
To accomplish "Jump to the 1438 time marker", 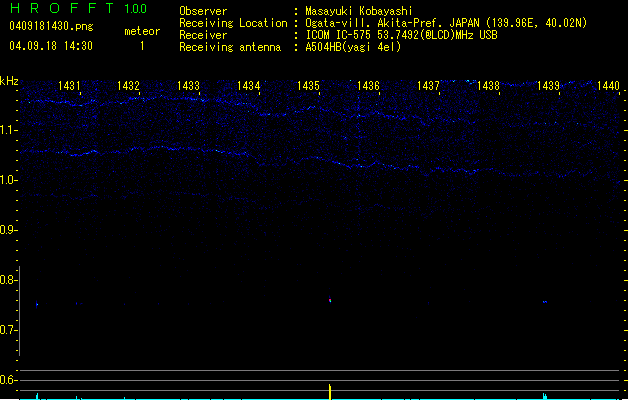I will point(488,87).
